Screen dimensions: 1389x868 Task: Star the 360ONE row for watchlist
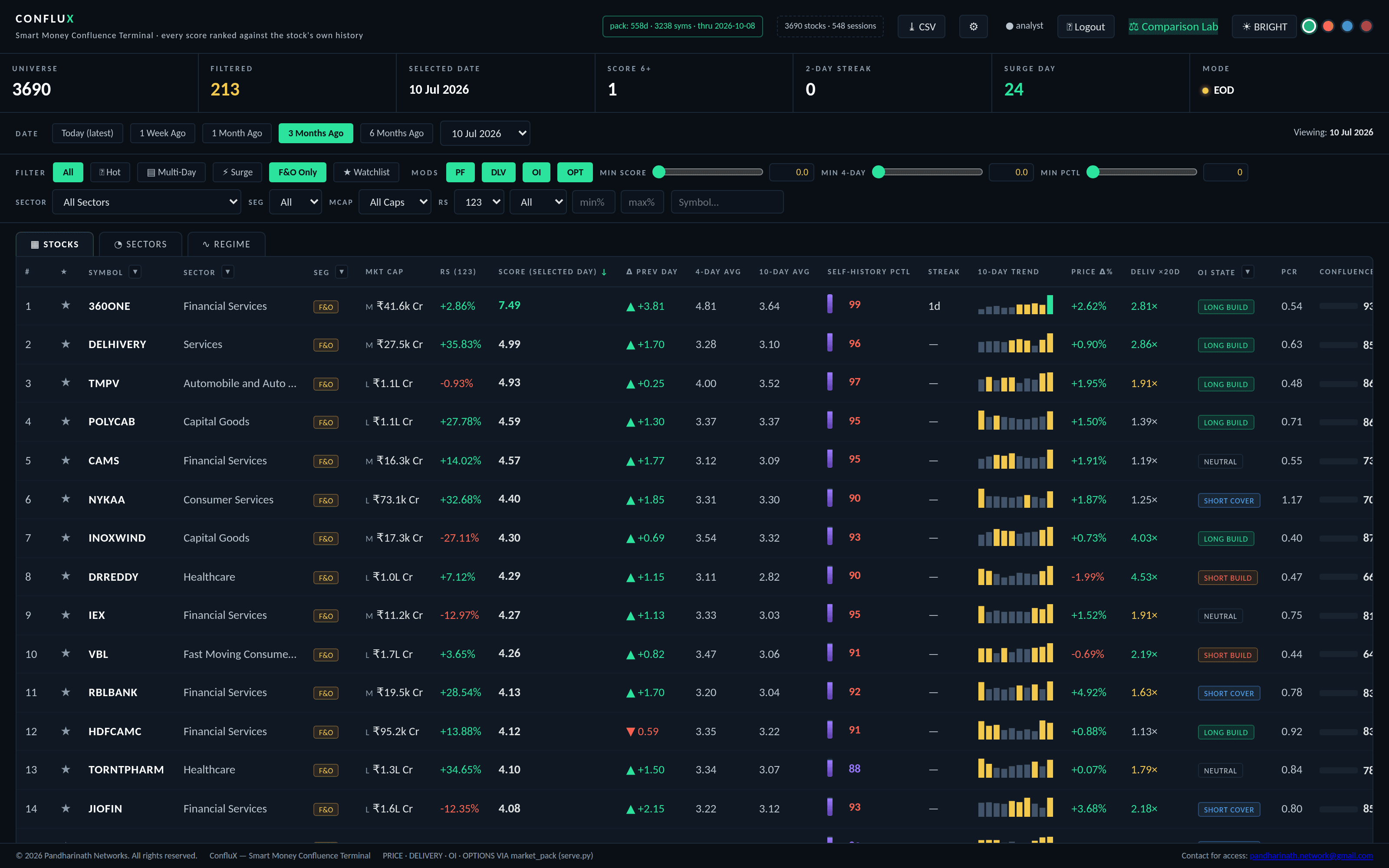(x=66, y=306)
